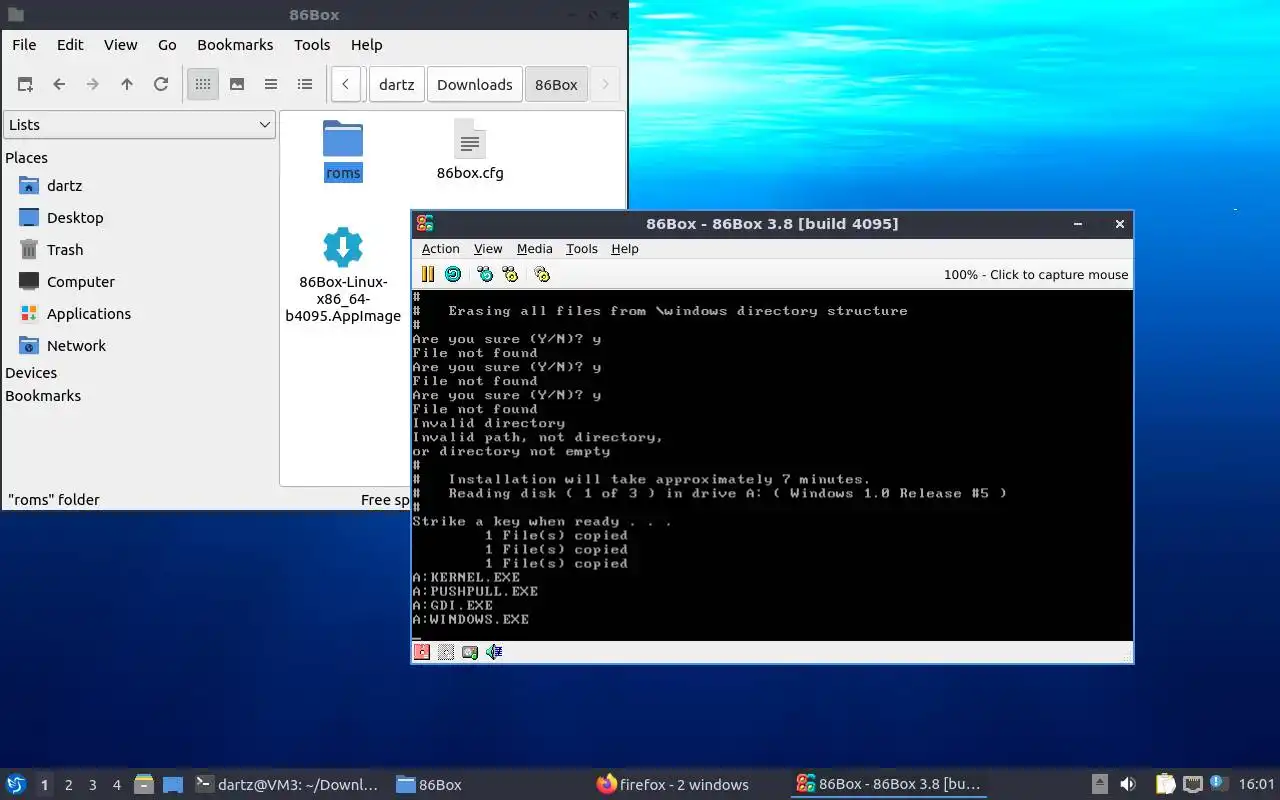Open the Lists side pane dropdown
The width and height of the screenshot is (1280, 800).
(x=139, y=125)
